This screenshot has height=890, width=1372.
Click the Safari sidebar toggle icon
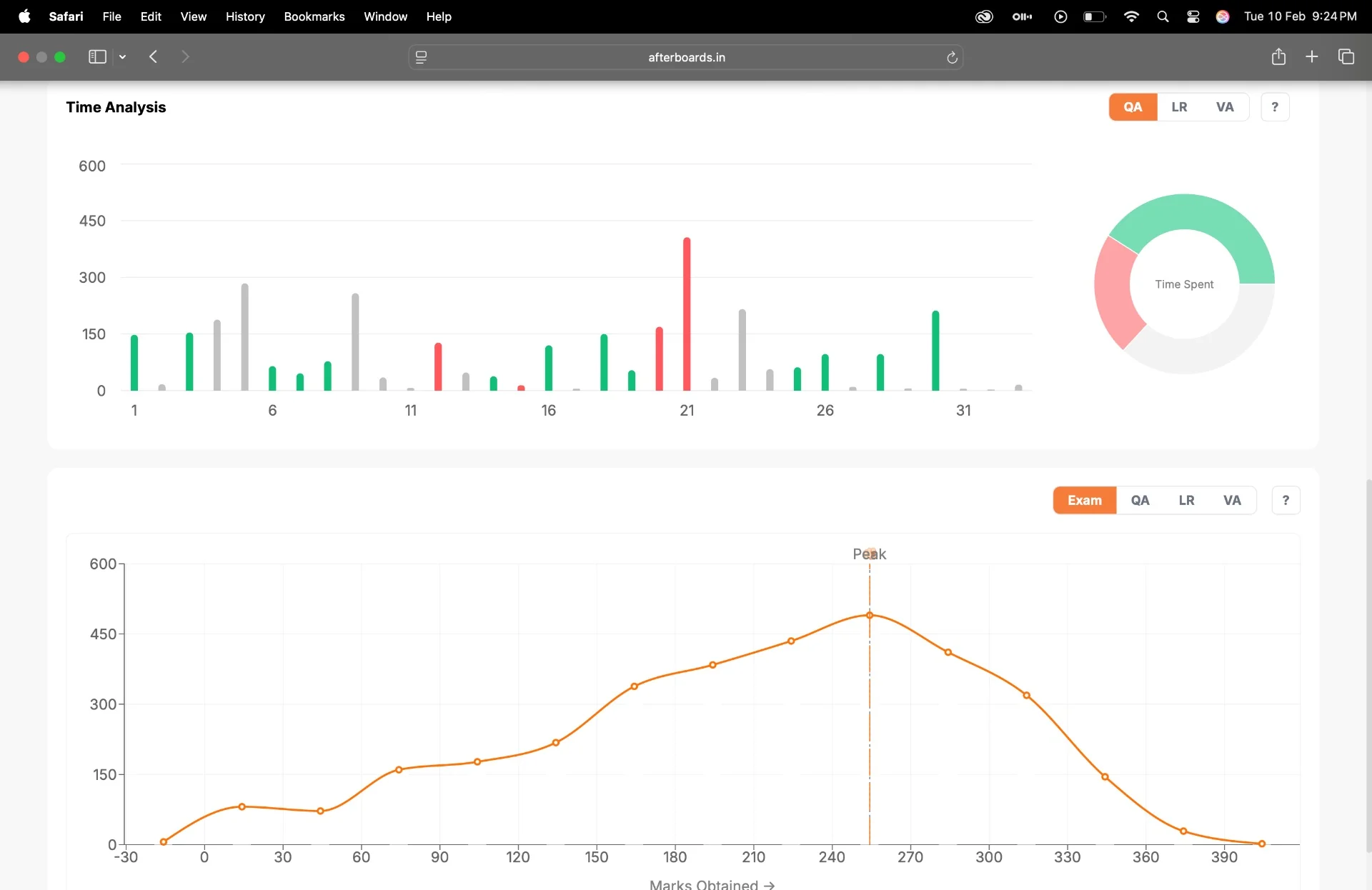click(97, 56)
